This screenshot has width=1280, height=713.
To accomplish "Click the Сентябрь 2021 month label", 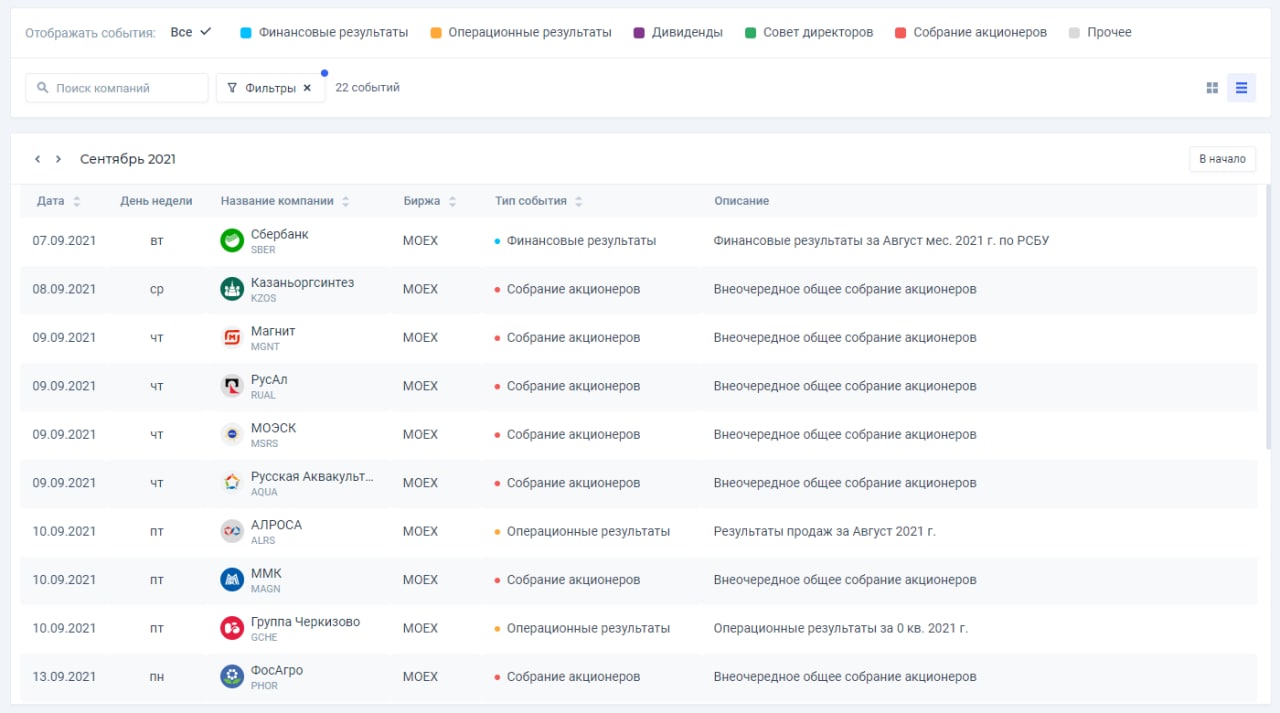I will pos(128,159).
